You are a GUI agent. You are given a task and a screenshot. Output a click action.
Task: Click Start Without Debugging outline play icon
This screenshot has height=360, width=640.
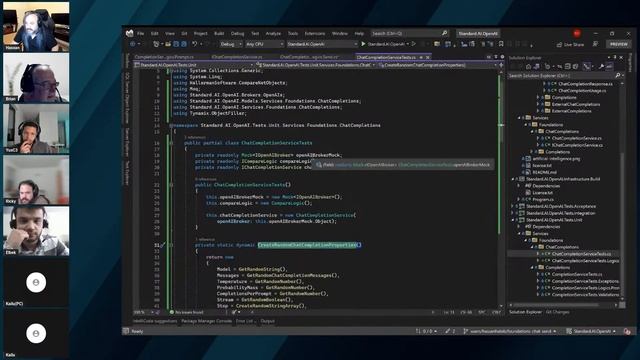(x=413, y=44)
